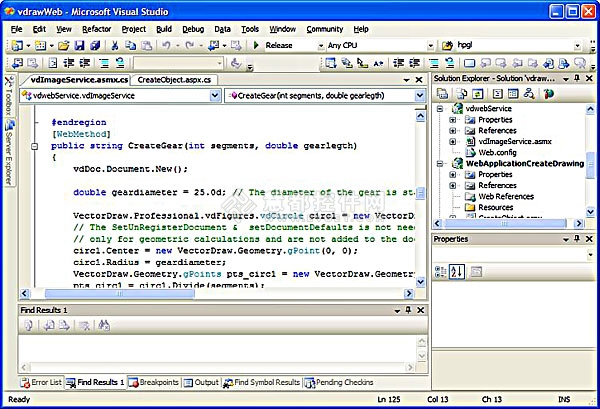Open the Toolbox side panel

coord(9,96)
